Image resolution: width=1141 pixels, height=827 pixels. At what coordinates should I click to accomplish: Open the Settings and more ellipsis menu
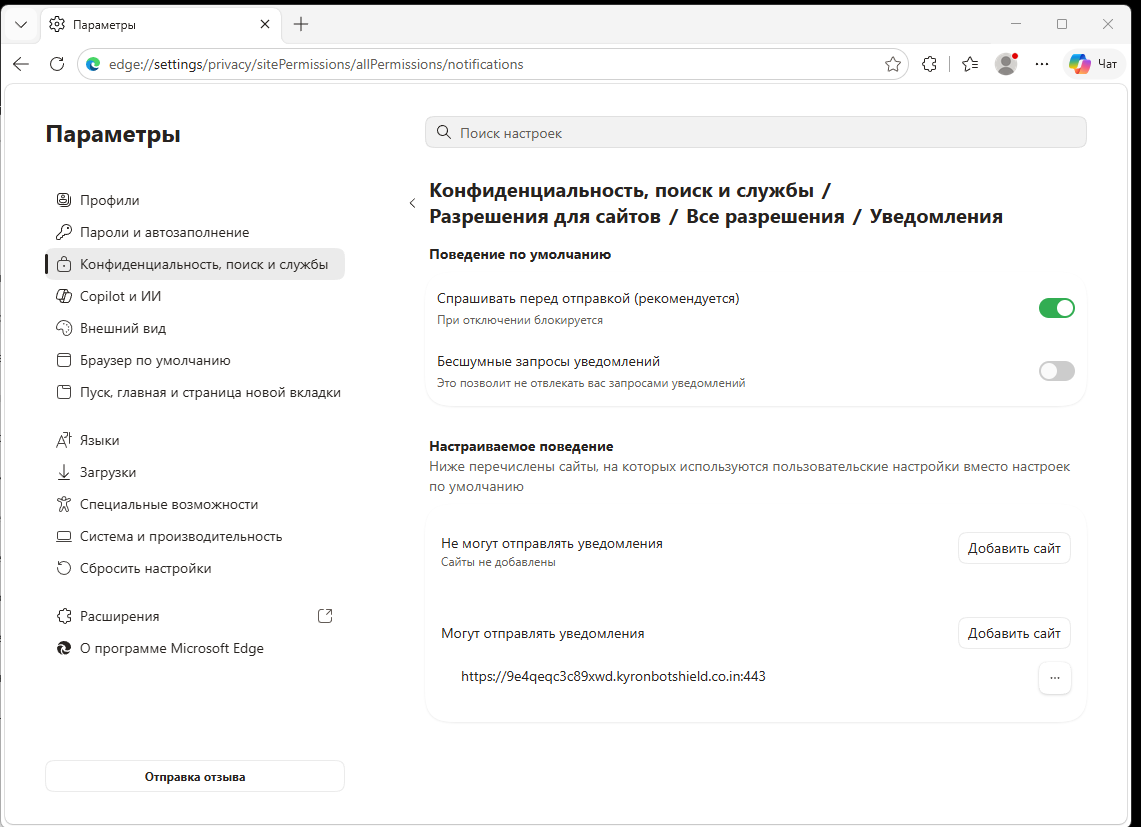point(1042,64)
